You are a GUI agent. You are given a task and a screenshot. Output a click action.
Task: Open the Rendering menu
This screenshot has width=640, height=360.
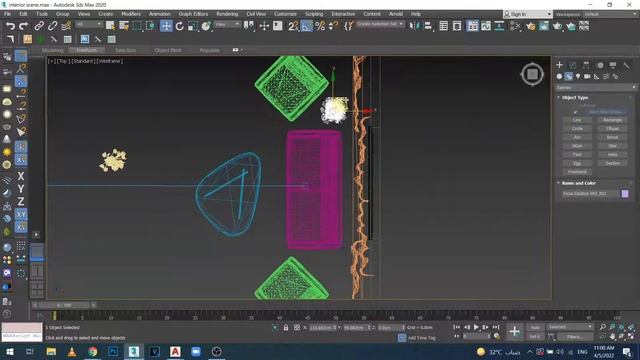[227, 14]
